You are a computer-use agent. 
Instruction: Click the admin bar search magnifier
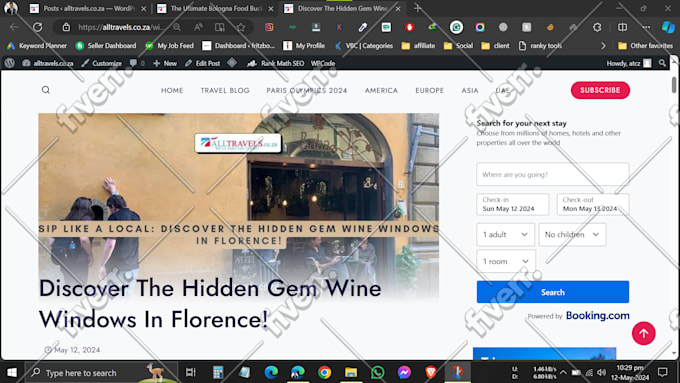662,63
